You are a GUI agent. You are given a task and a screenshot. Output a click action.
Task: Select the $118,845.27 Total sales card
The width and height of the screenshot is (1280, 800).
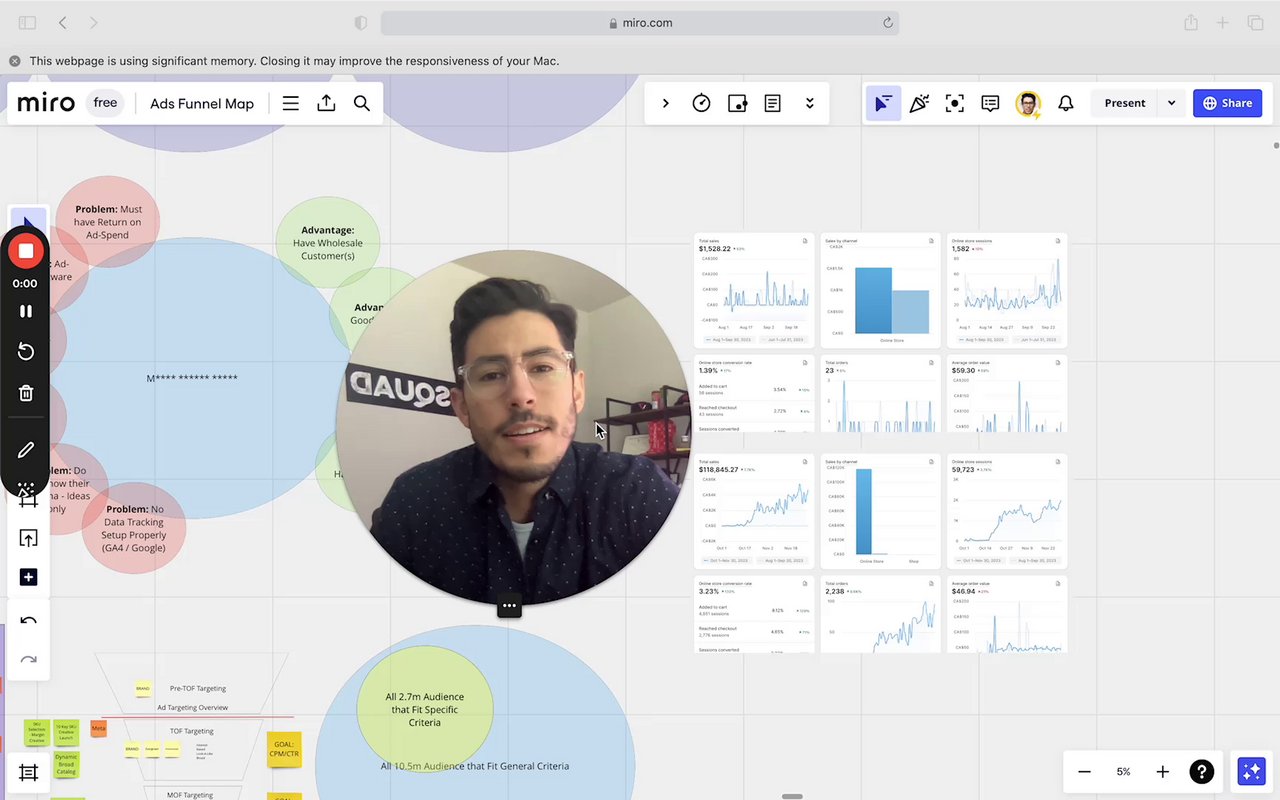[754, 512]
